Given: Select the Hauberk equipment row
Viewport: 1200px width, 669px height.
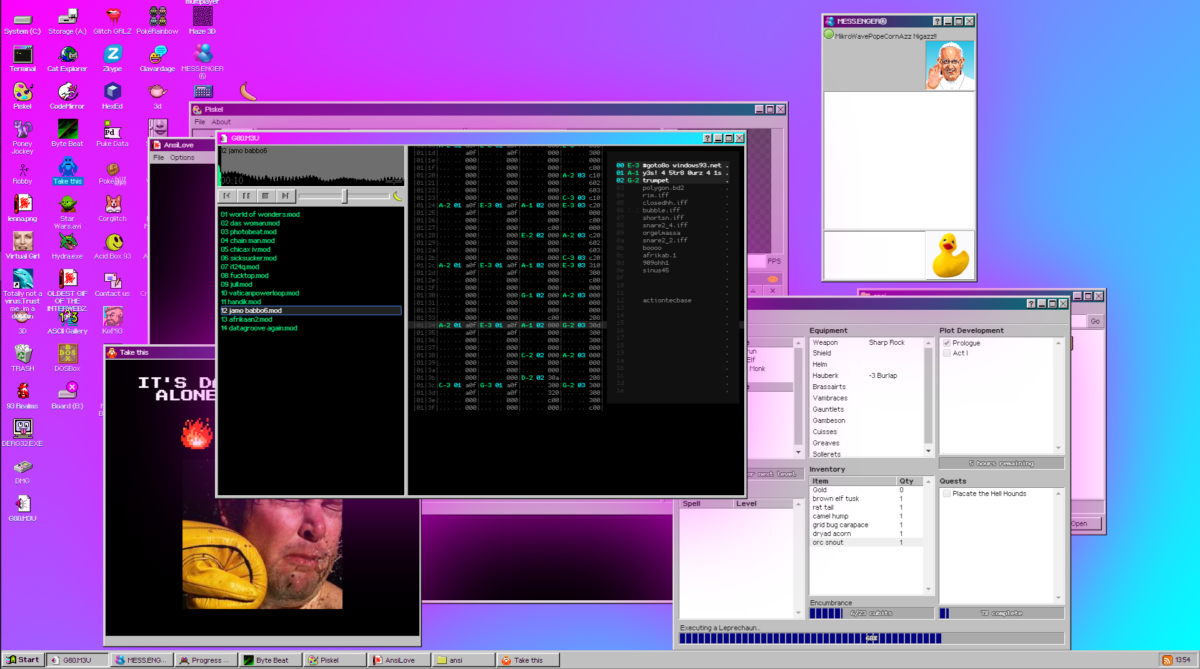Looking at the screenshot, I should [x=866, y=376].
